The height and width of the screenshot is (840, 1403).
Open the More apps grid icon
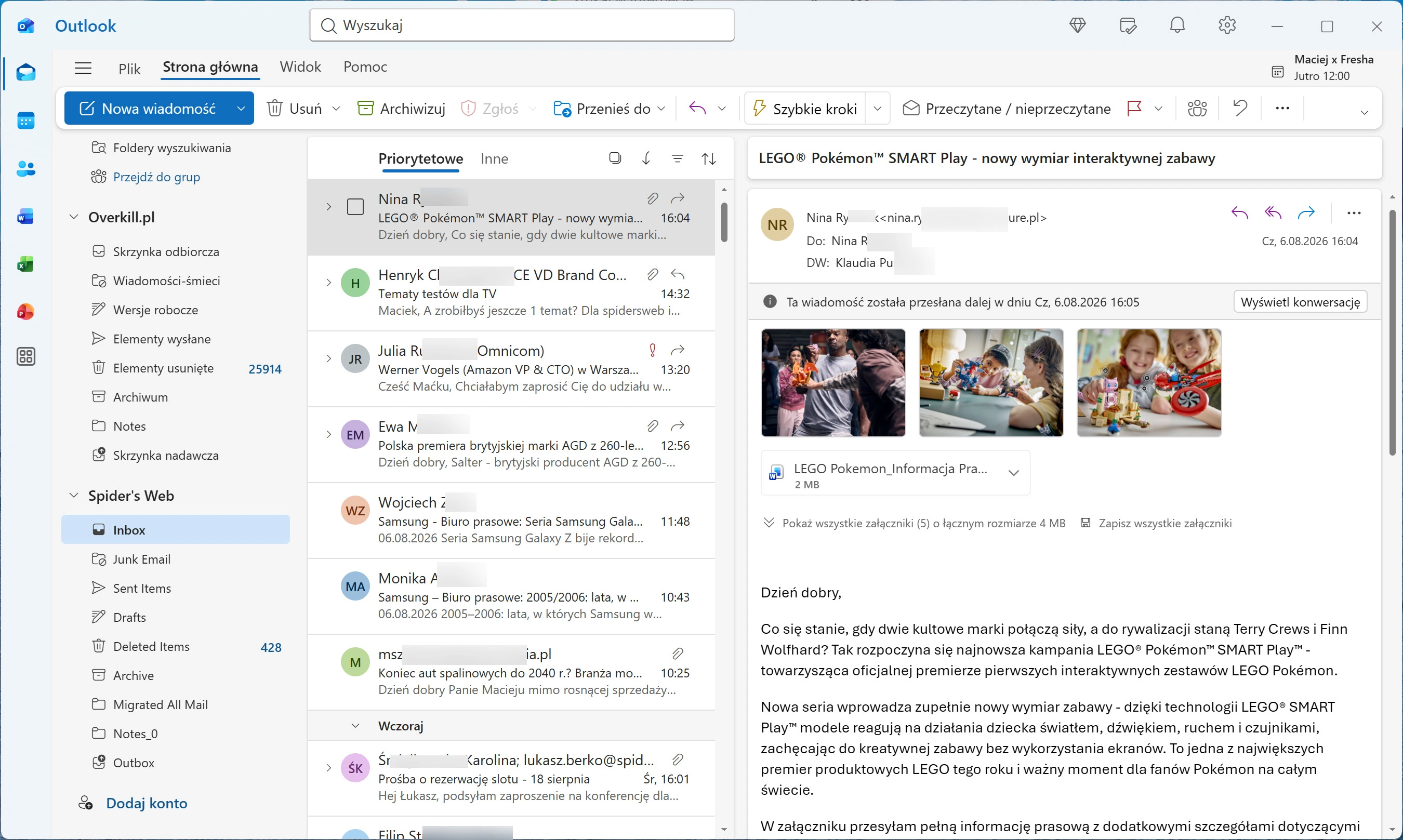pyautogui.click(x=25, y=356)
